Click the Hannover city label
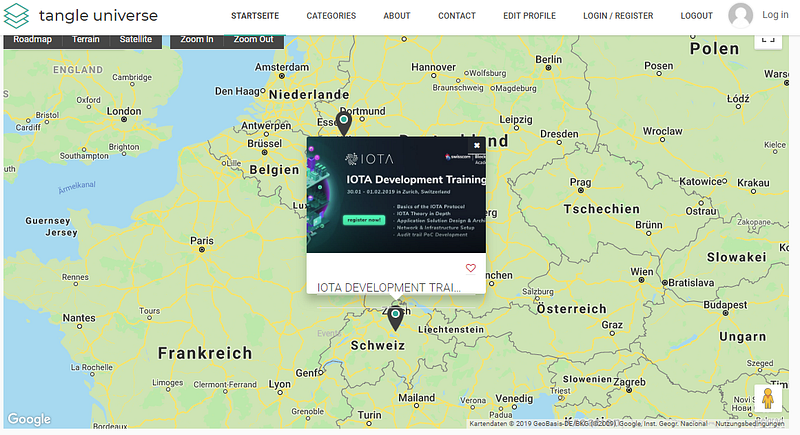This screenshot has width=800, height=435. coord(433,67)
